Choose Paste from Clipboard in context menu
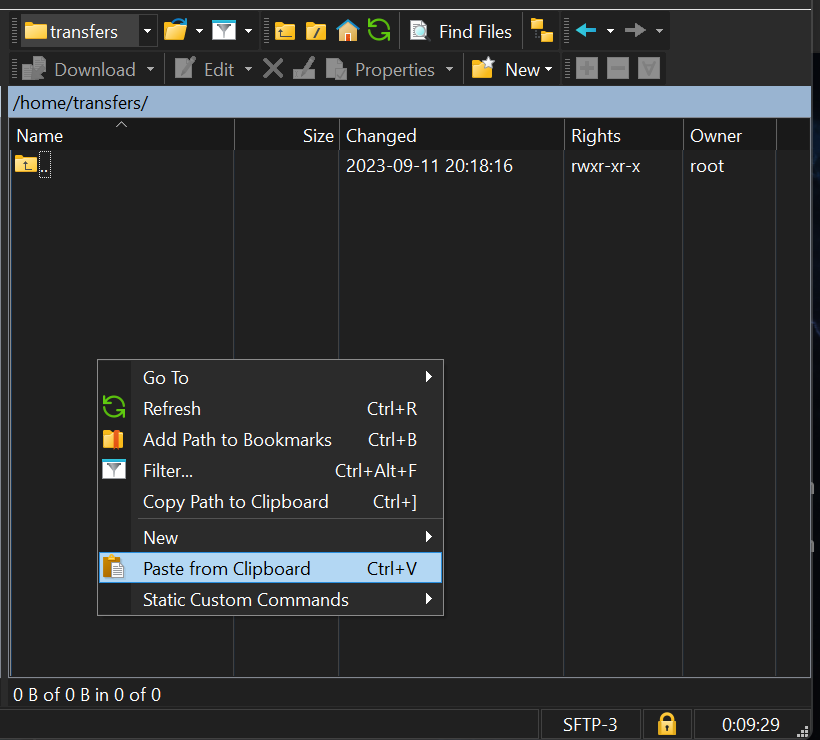This screenshot has height=740, width=820. [x=227, y=568]
